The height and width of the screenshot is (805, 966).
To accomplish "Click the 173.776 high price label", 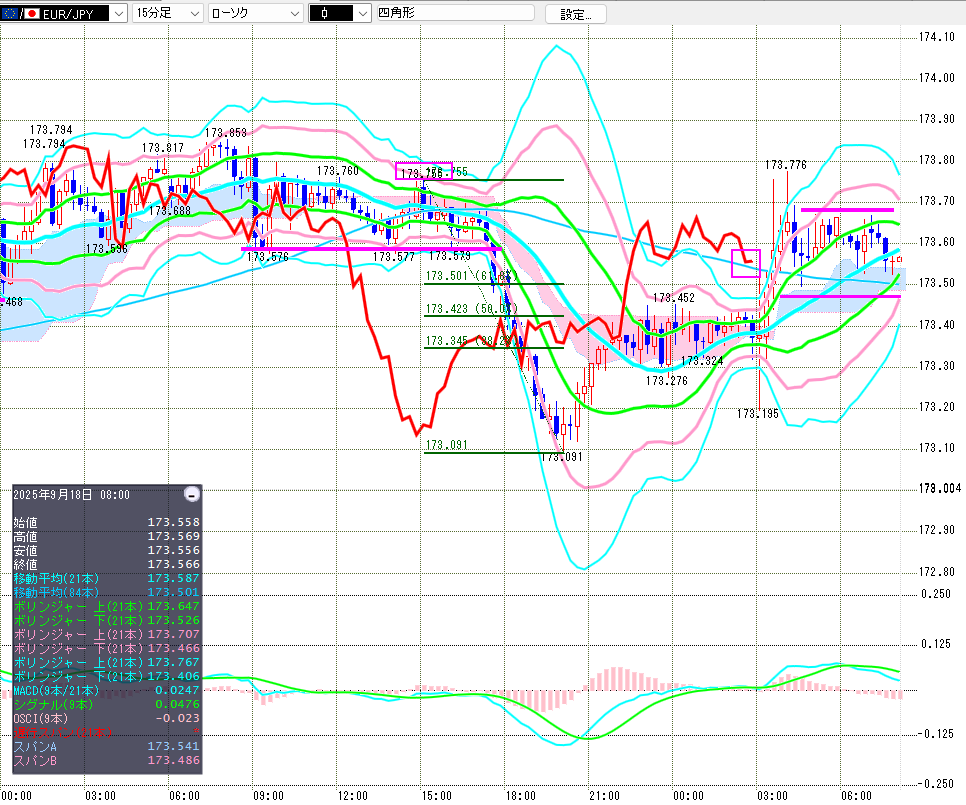I will pyautogui.click(x=785, y=165).
